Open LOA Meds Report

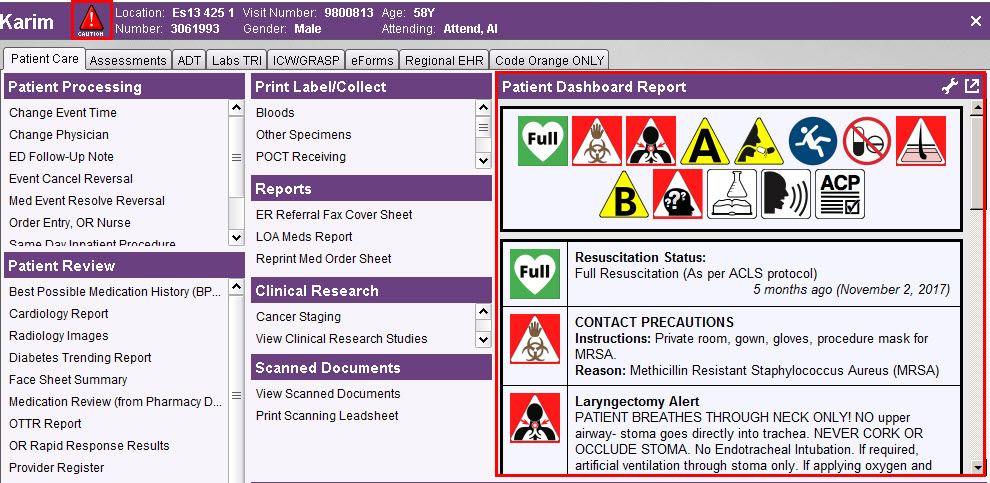(304, 237)
